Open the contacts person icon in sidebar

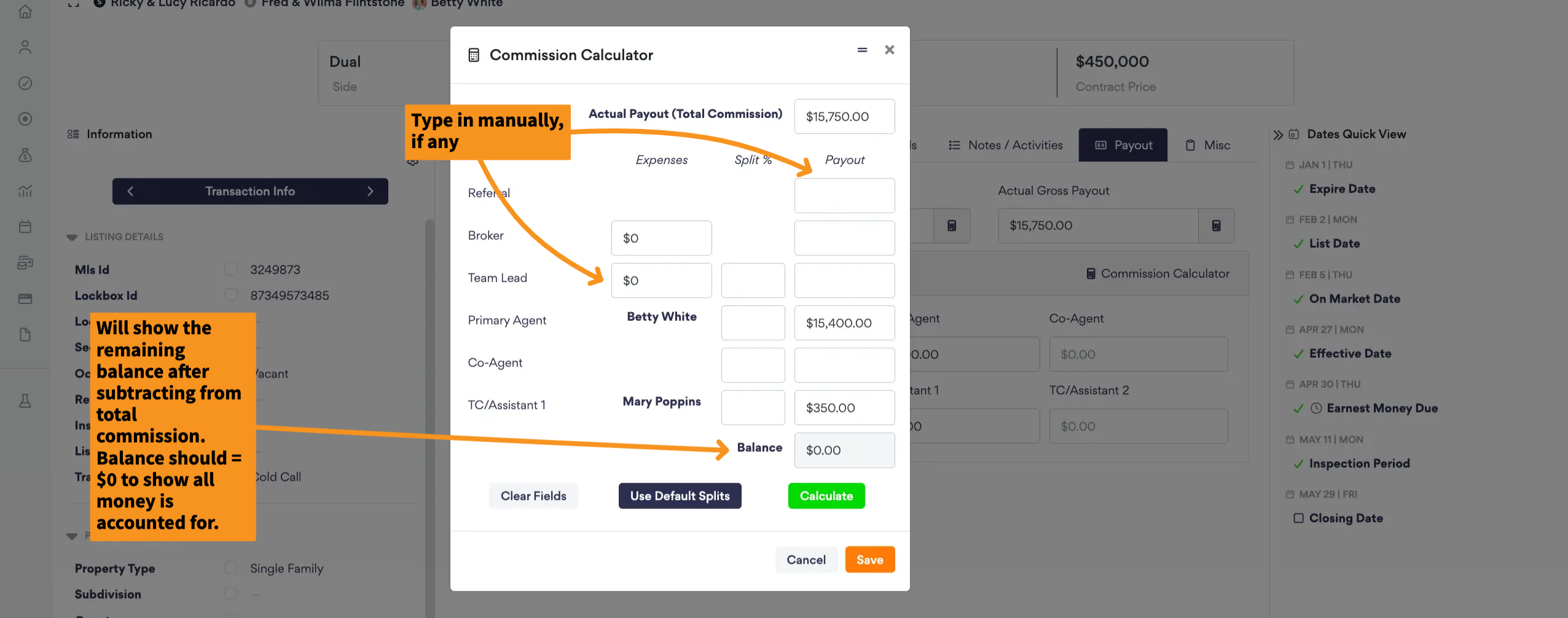point(25,47)
